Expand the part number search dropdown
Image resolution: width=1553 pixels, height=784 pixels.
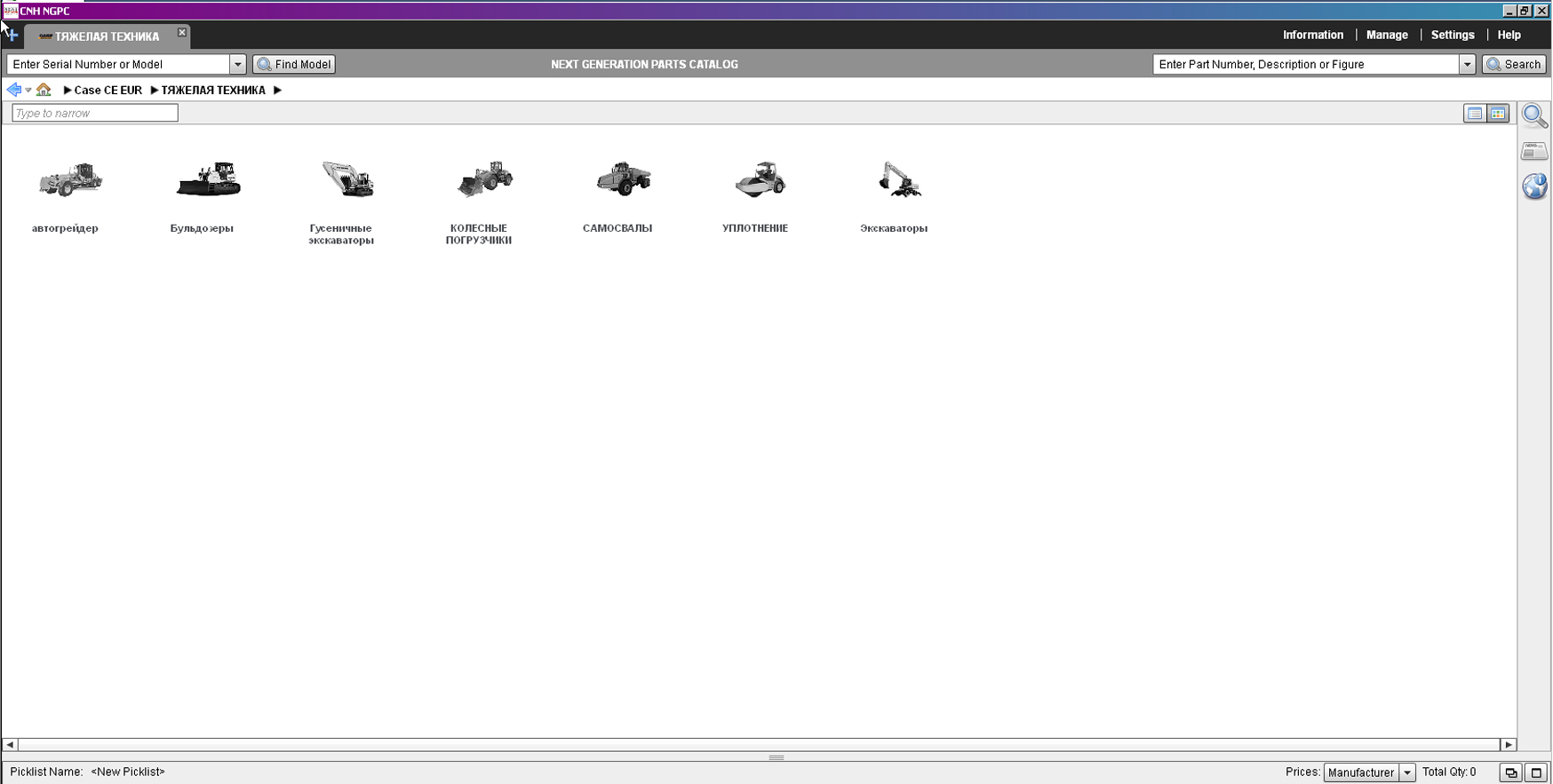(1467, 64)
